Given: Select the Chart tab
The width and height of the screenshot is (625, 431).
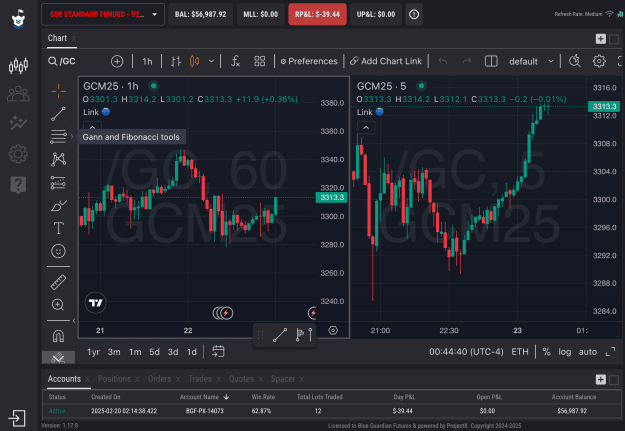Looking at the screenshot, I should pyautogui.click(x=57, y=38).
